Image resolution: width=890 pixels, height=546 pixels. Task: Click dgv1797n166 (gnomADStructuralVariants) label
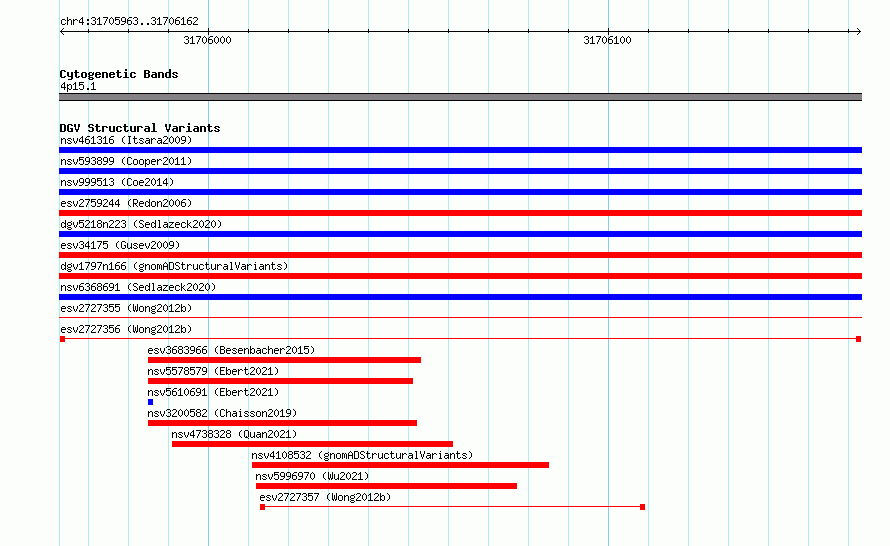174,266
